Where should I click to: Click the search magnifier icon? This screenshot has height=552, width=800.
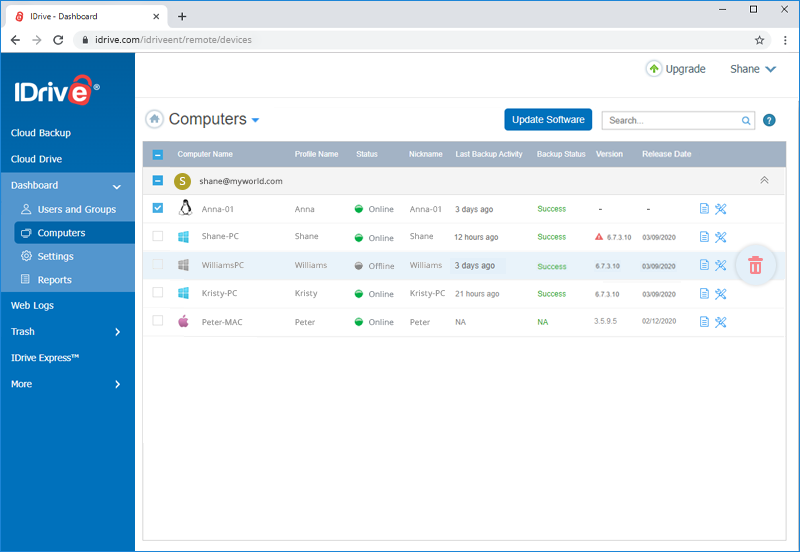pyautogui.click(x=745, y=121)
